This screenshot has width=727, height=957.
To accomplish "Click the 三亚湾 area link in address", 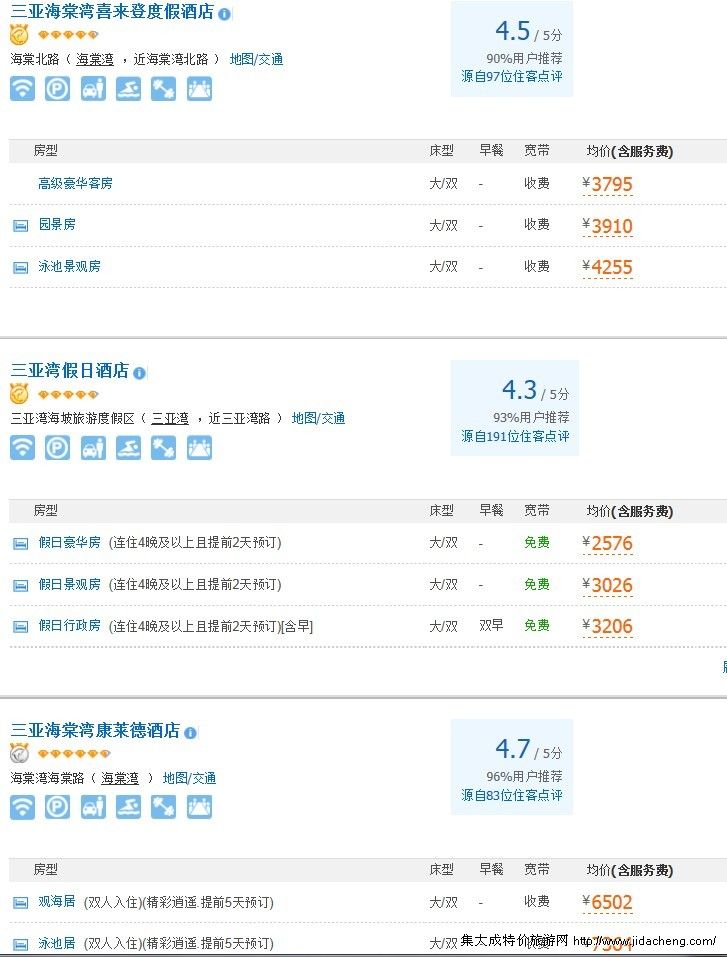I will pos(170,418).
